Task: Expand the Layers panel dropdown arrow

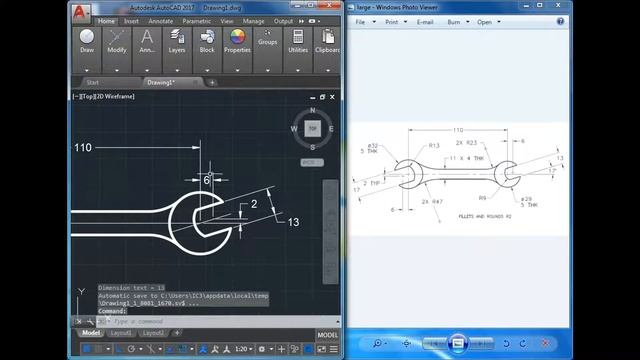Action: [177, 70]
